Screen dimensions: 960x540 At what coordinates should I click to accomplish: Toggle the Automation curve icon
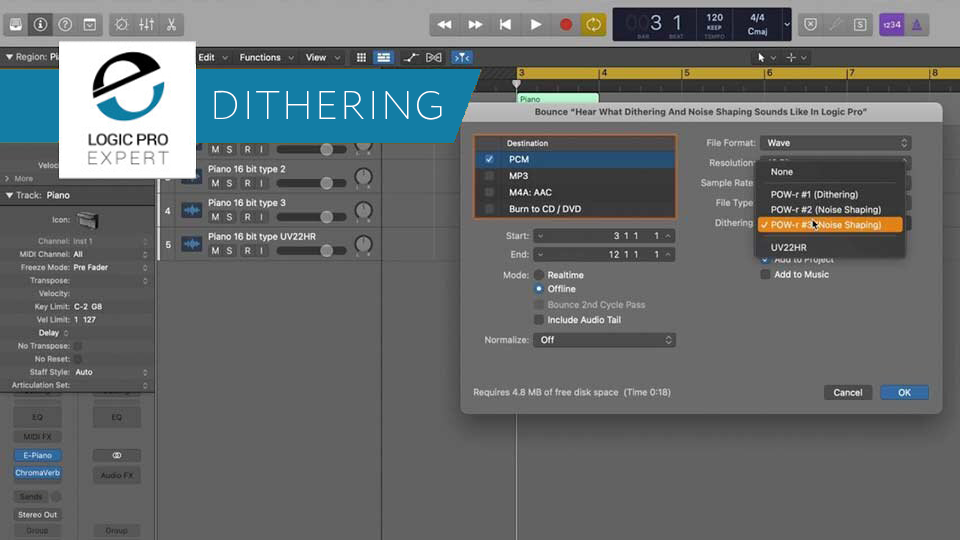411,58
